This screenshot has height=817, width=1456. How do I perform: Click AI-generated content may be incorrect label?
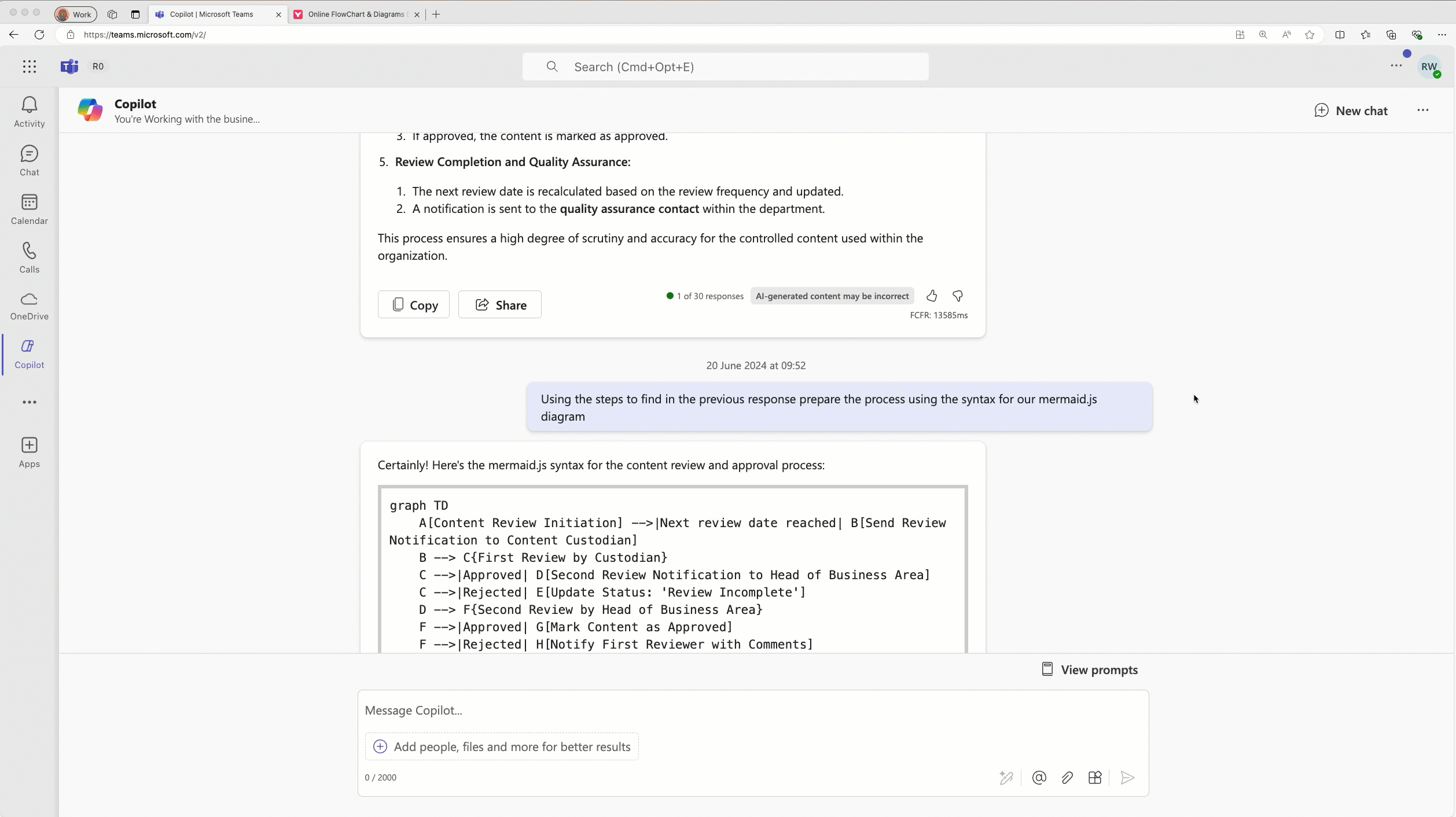[832, 296]
